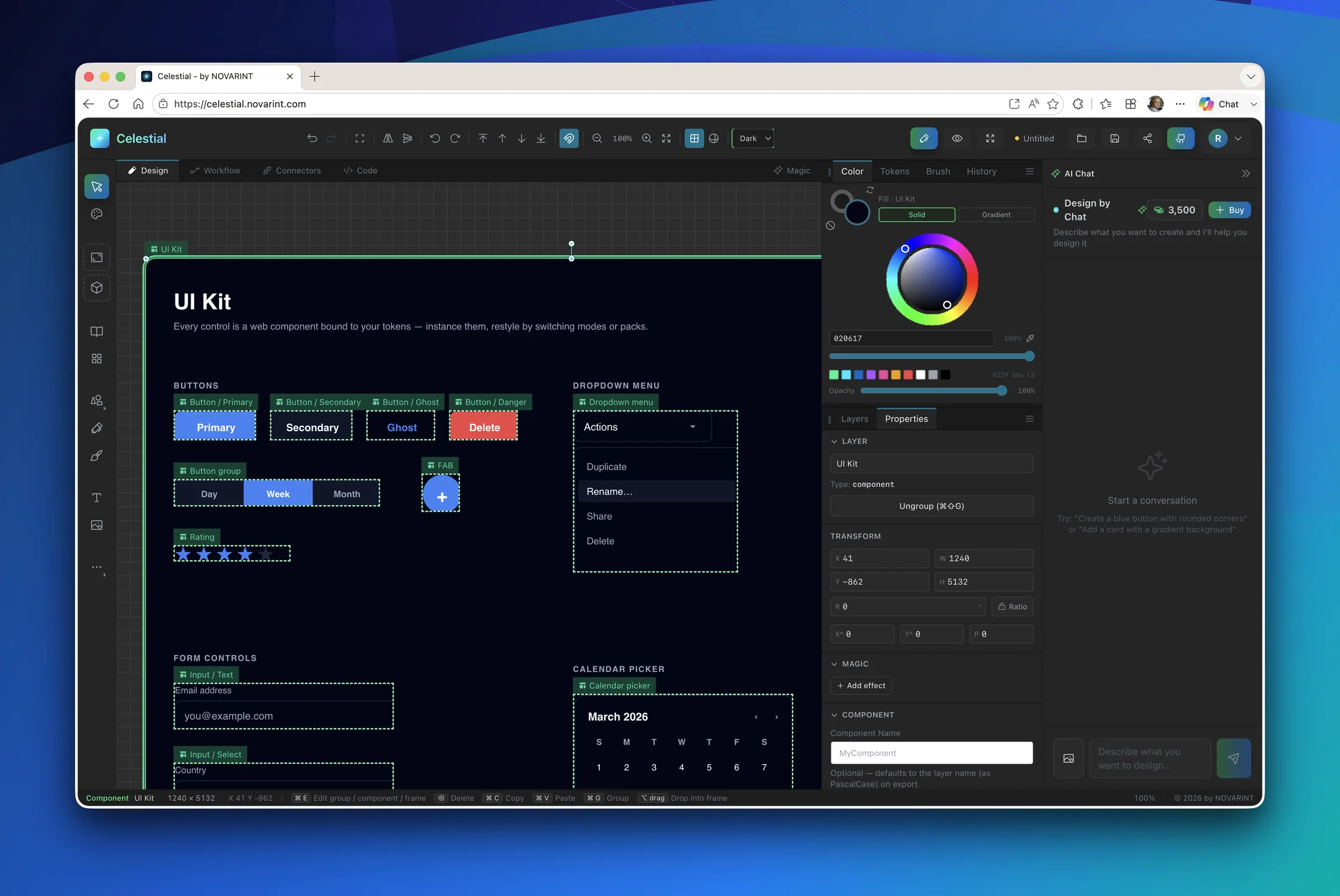
Task: Open the book library icon
Action: tap(97, 331)
